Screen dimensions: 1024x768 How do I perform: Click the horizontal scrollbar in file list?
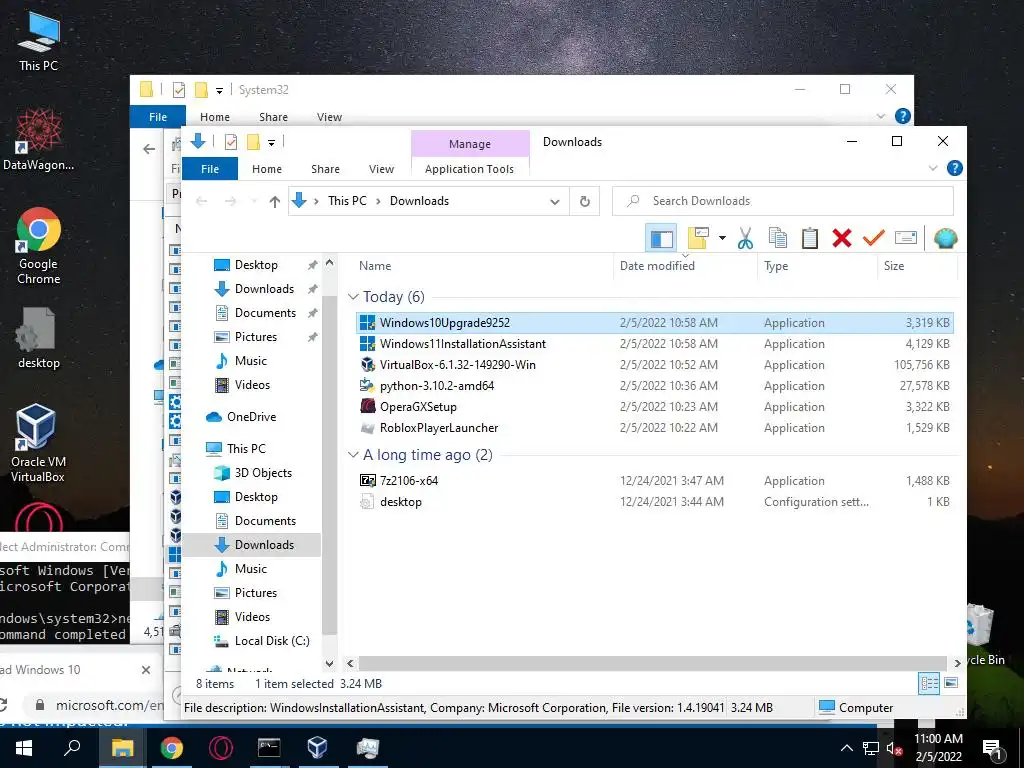pos(652,664)
